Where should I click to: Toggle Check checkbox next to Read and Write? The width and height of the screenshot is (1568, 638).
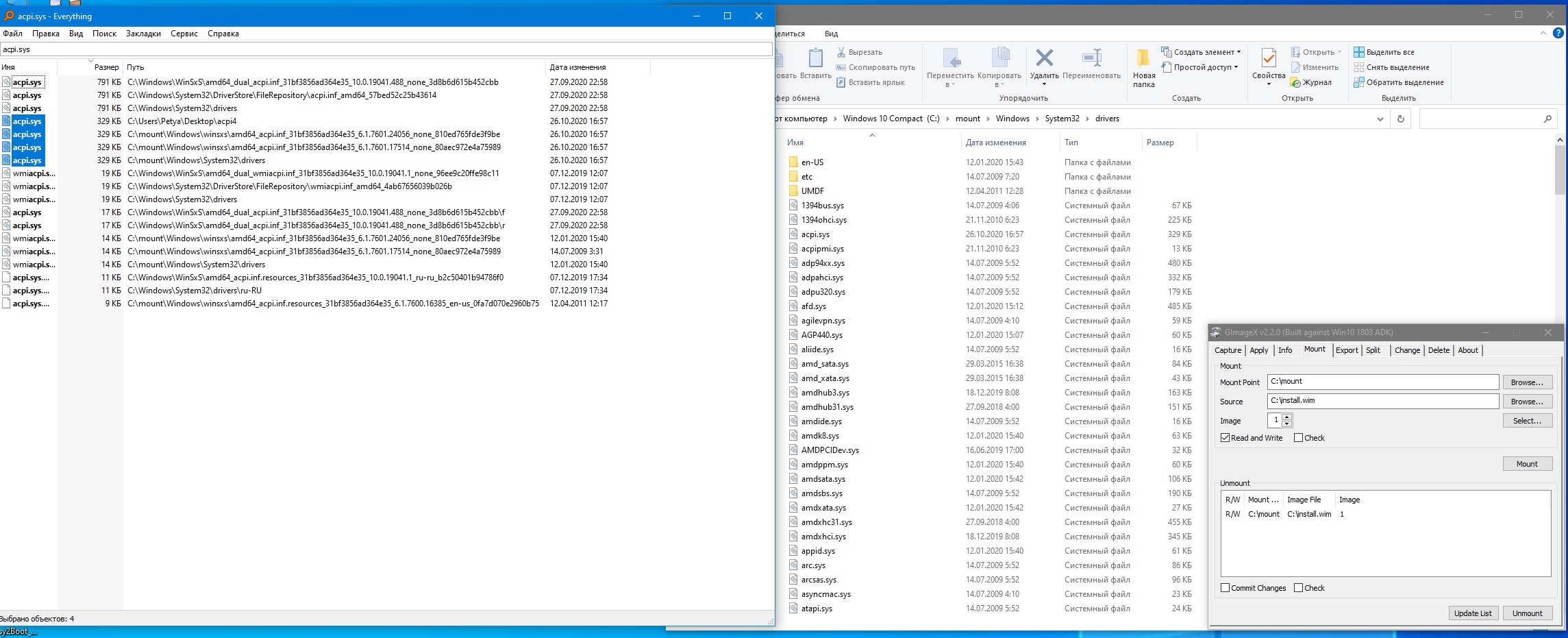coord(1298,438)
